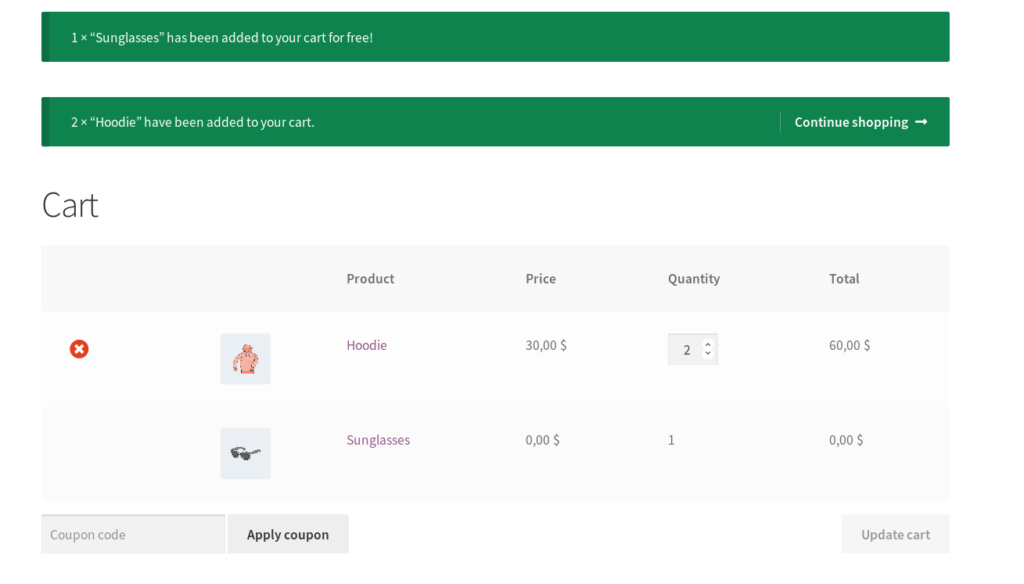
Task: Click the Sunglasses added for free notice
Action: point(496,37)
